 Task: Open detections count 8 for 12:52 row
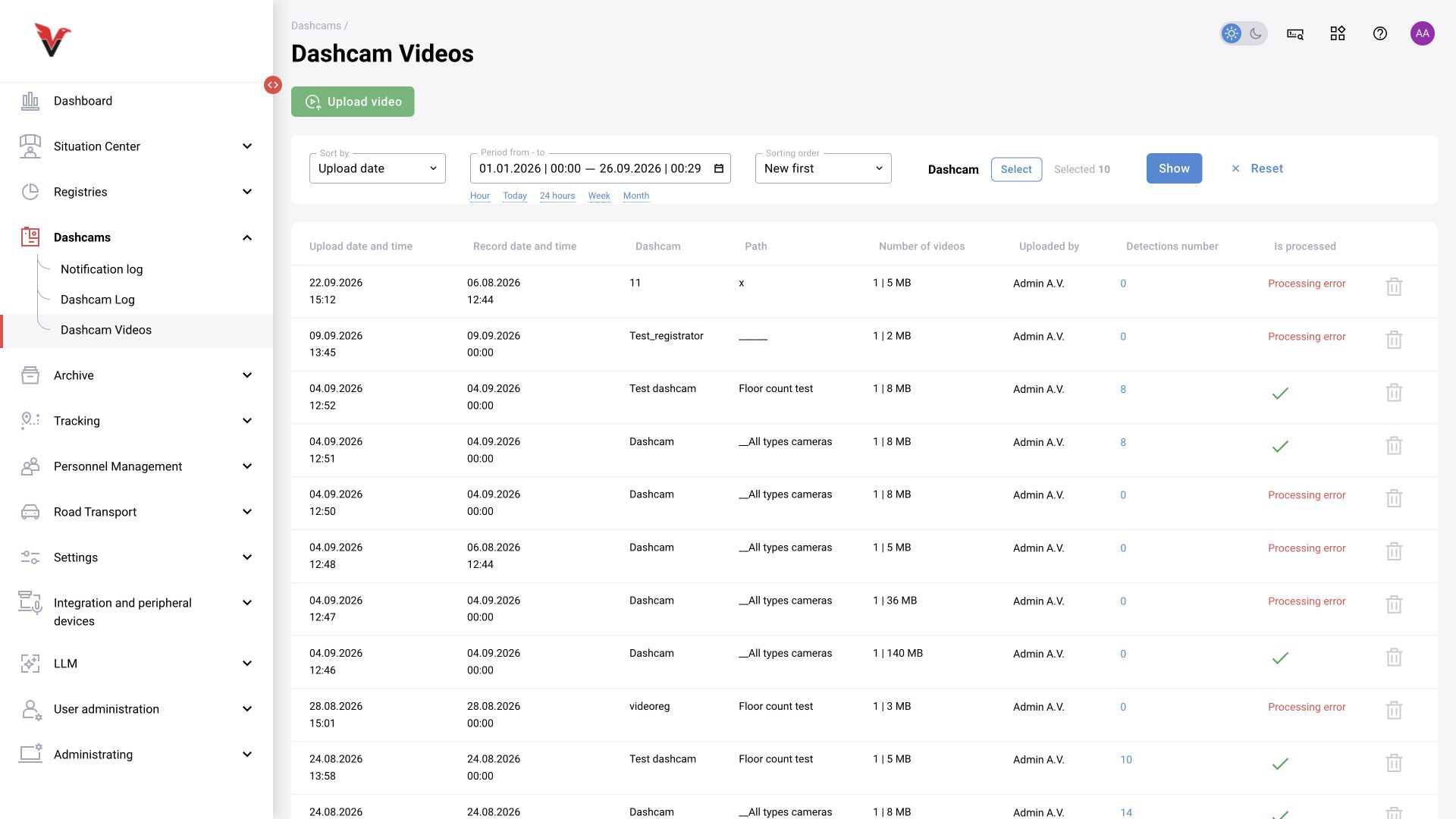pyautogui.click(x=1123, y=389)
